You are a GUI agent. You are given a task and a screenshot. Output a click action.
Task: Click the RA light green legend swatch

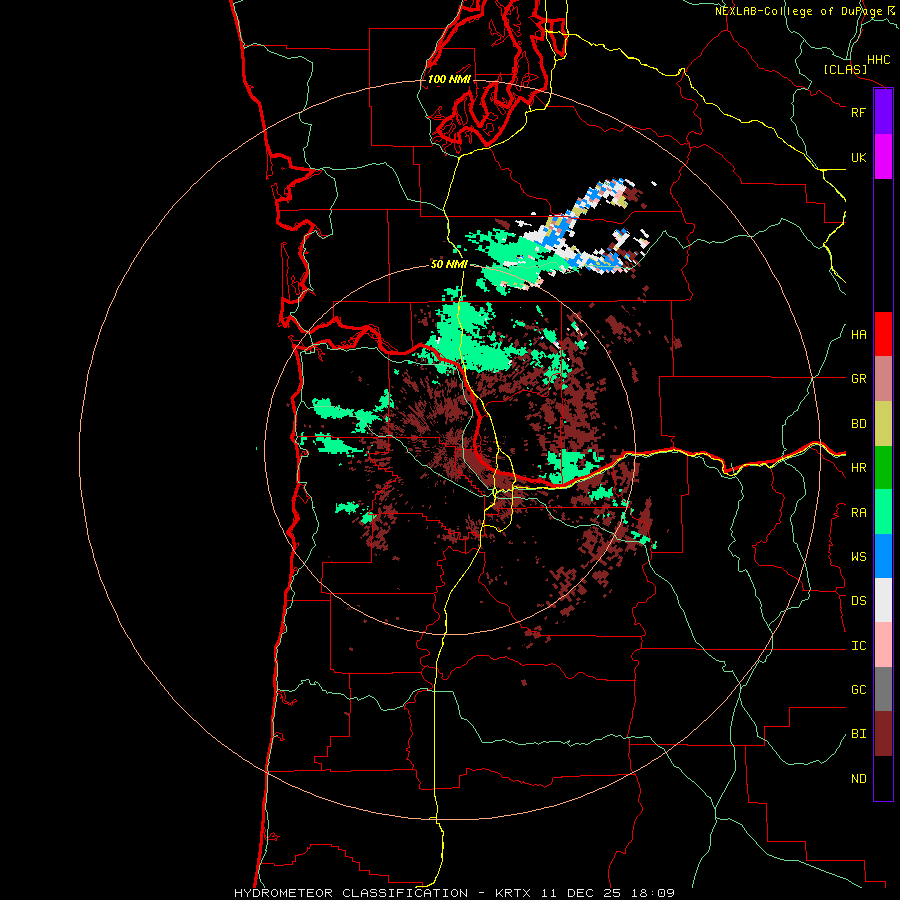883,512
